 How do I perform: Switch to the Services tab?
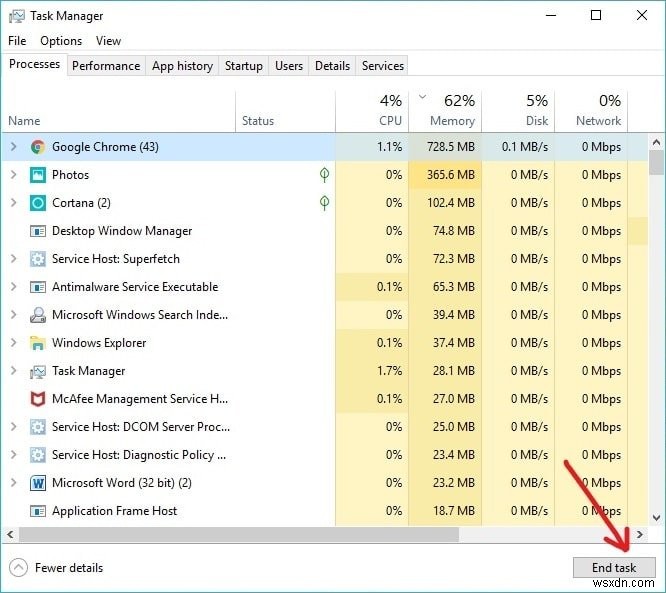pyautogui.click(x=382, y=66)
